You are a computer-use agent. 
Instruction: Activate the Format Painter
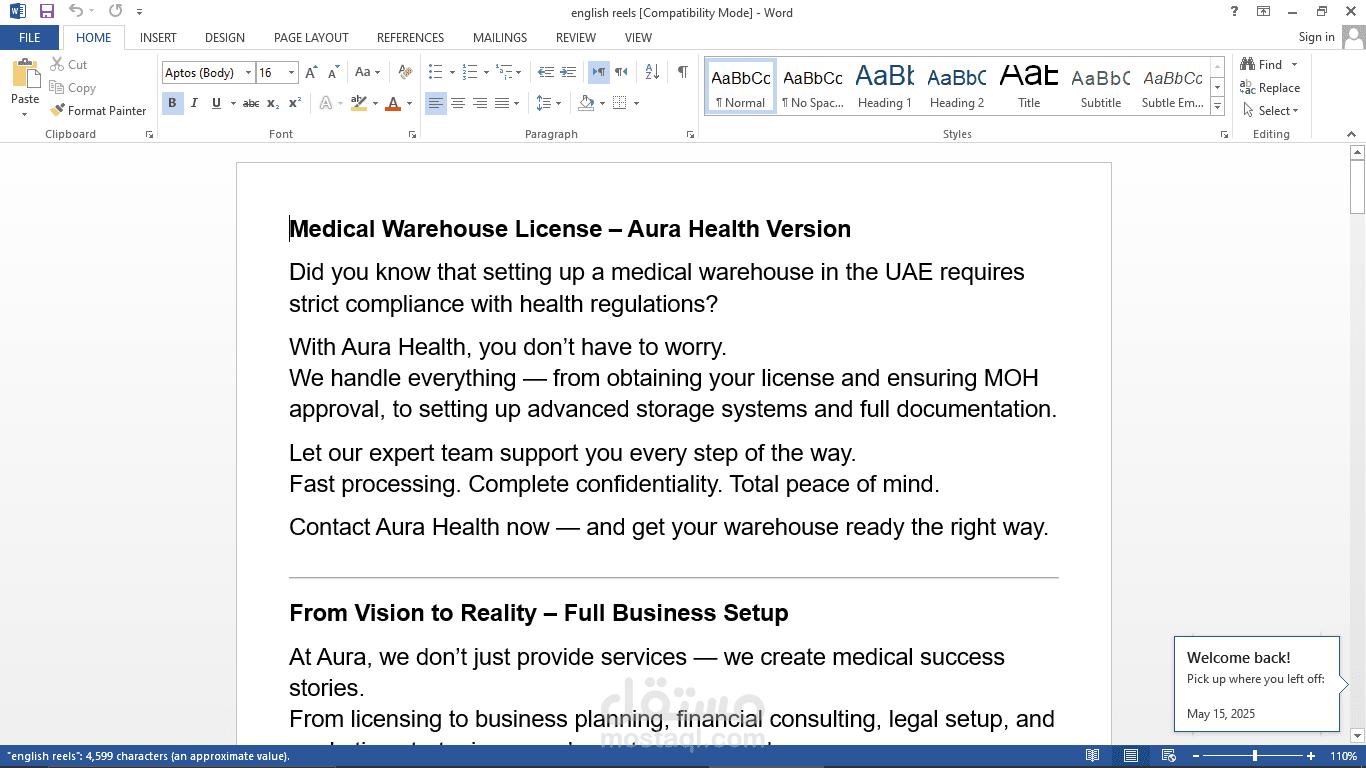coord(98,111)
